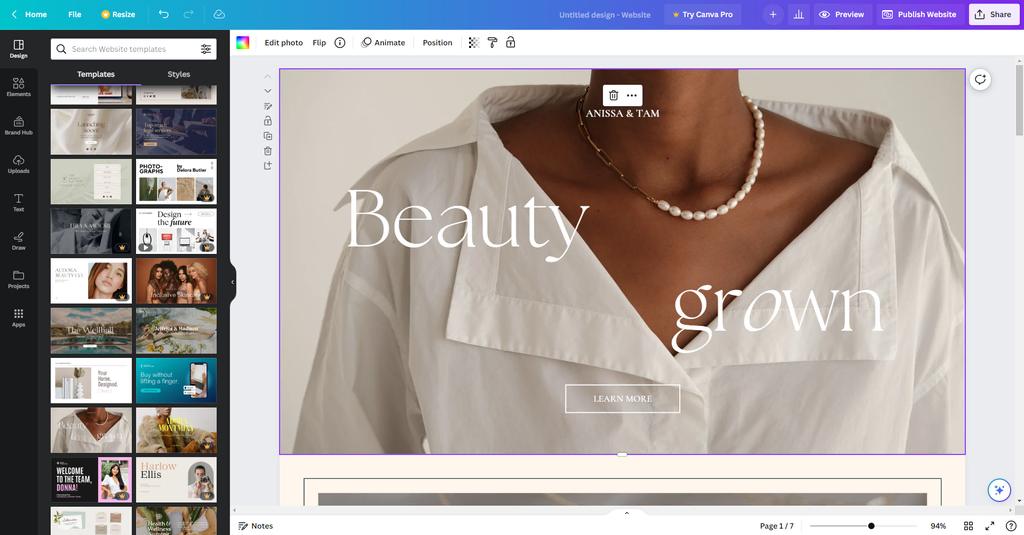The width and height of the screenshot is (1024, 535).
Task: Redo the last action
Action: pyautogui.click(x=188, y=14)
